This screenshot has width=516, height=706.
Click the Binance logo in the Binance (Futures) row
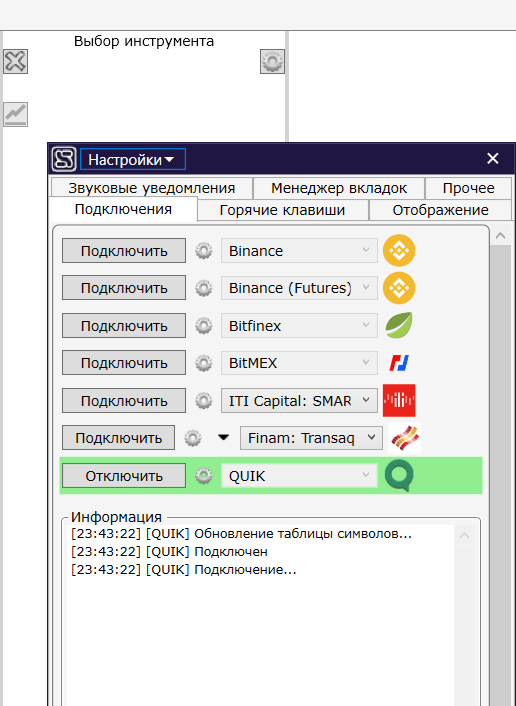(x=399, y=288)
